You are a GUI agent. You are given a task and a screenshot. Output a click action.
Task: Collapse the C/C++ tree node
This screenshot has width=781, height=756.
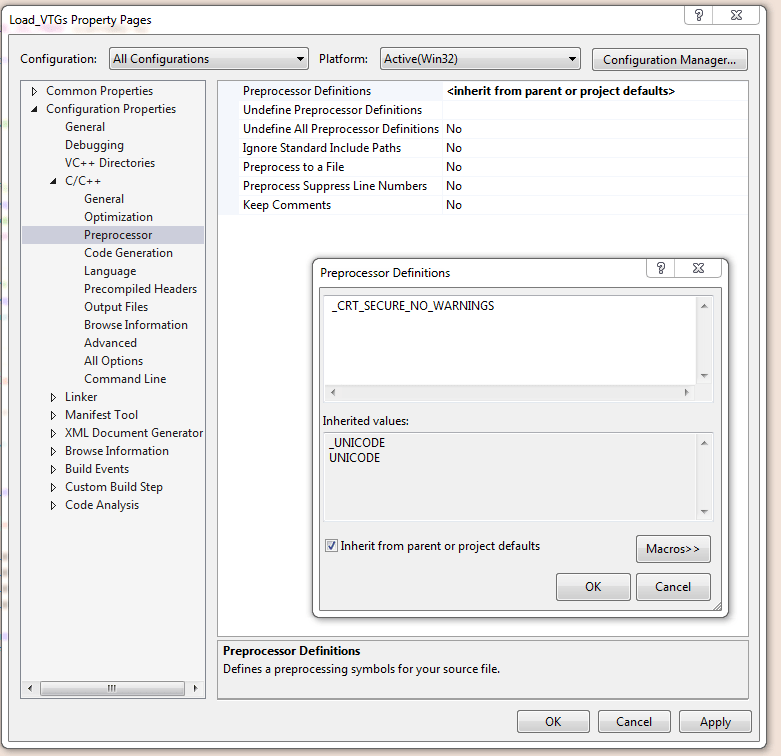click(x=53, y=181)
